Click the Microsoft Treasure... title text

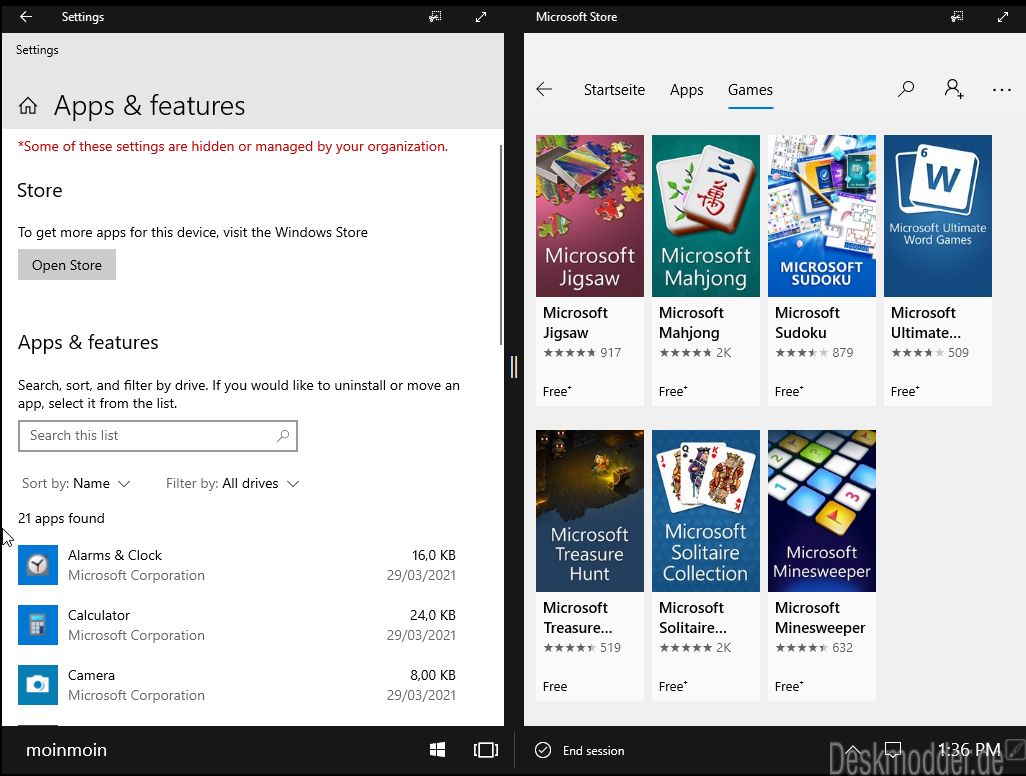(x=578, y=618)
